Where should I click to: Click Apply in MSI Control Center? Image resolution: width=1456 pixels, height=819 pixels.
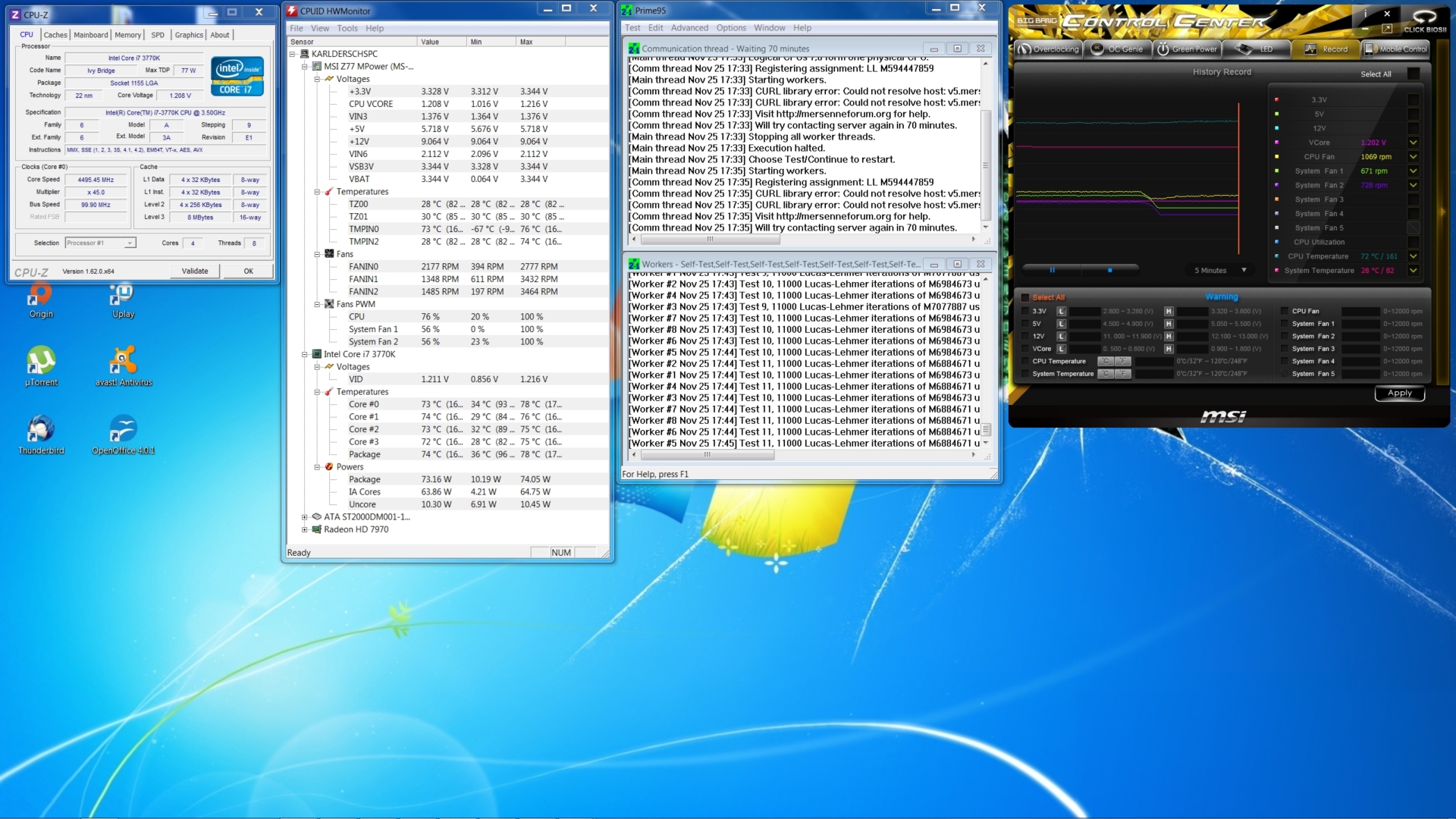[1400, 393]
